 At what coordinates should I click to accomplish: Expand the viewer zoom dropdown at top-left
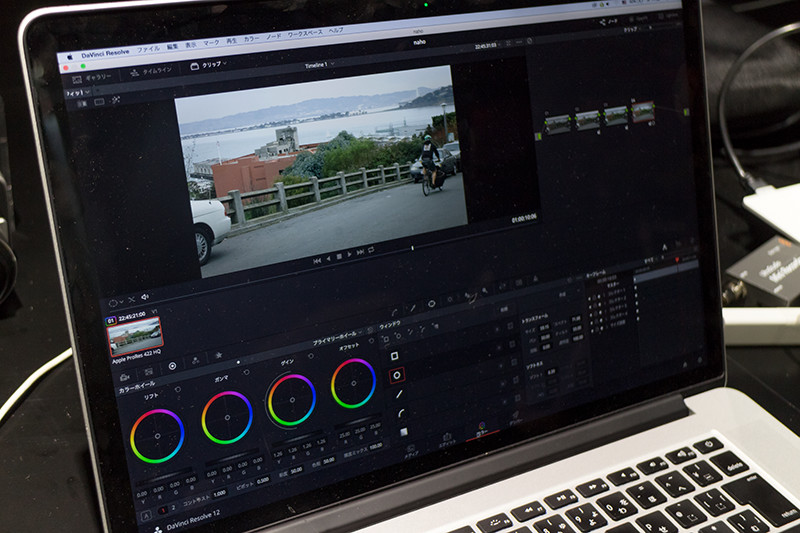pyautogui.click(x=78, y=93)
